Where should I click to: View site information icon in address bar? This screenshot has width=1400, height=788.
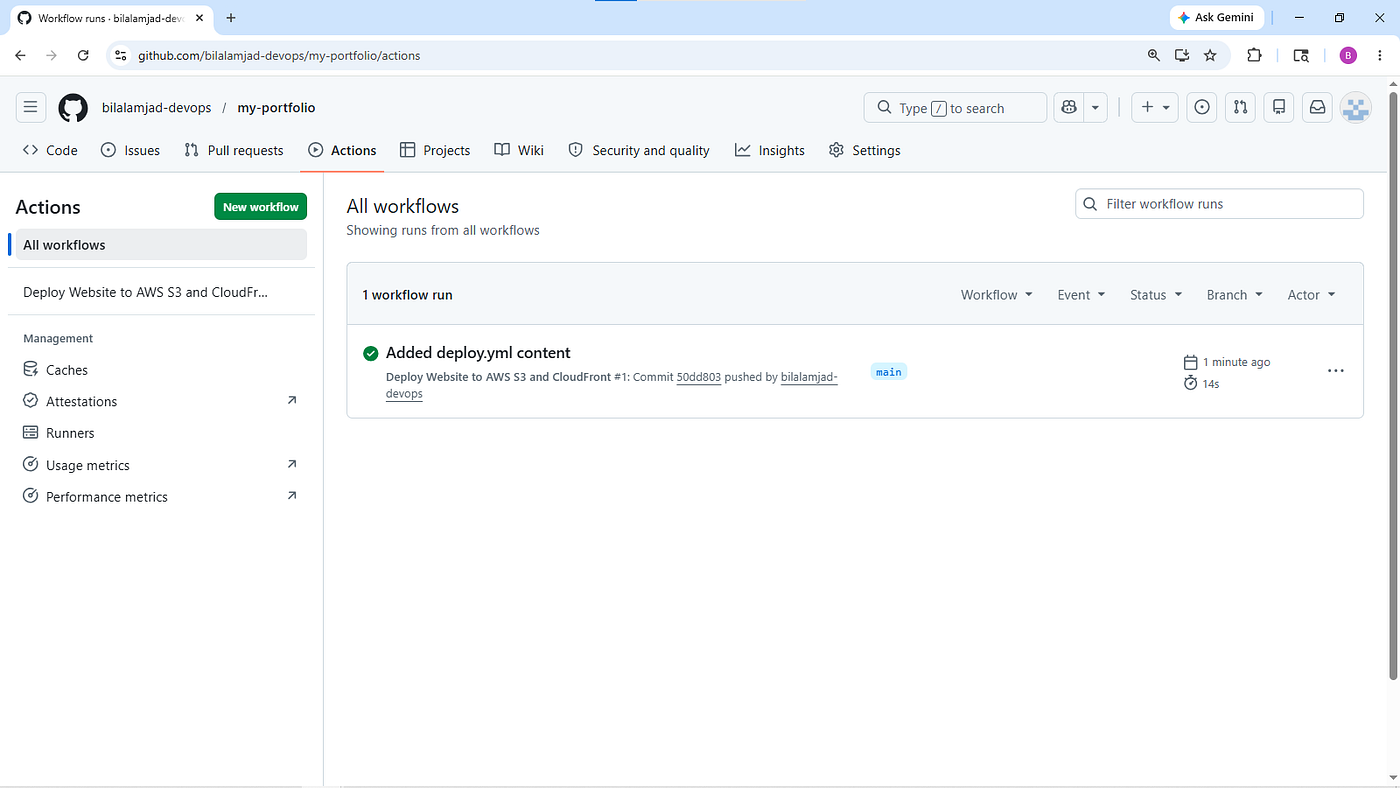tap(121, 56)
